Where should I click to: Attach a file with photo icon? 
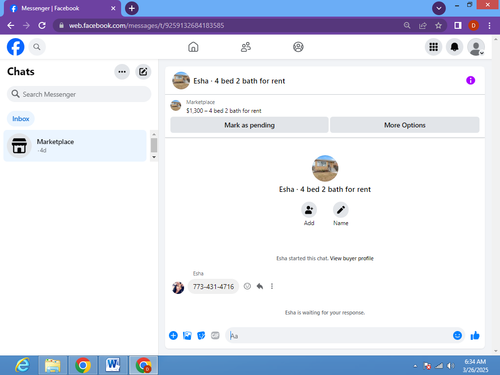click(187, 335)
